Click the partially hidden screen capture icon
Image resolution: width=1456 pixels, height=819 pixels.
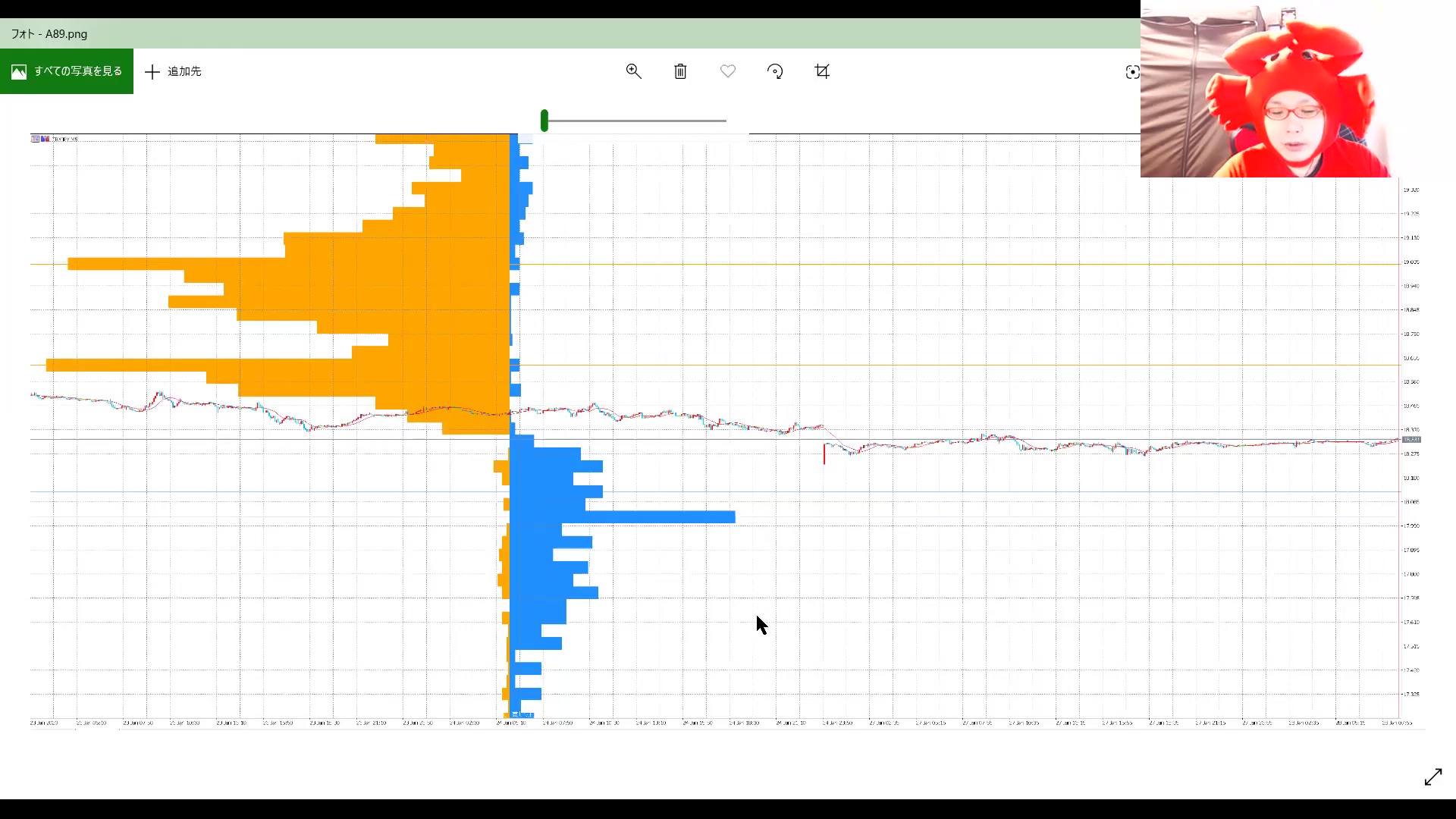click(x=1132, y=72)
